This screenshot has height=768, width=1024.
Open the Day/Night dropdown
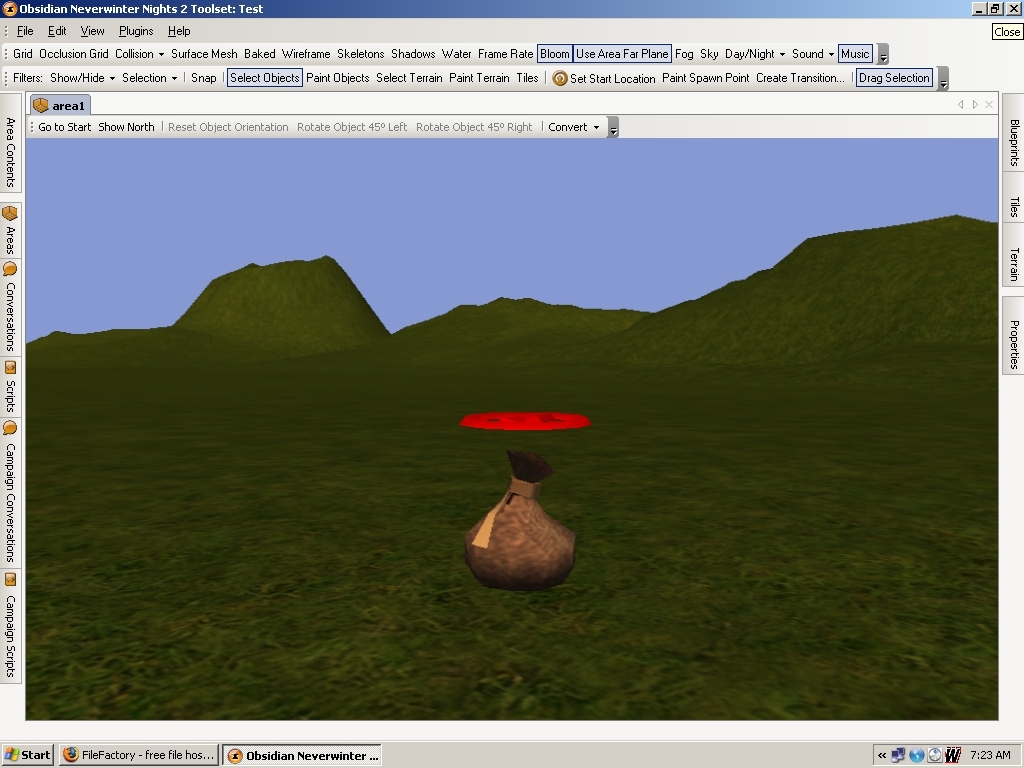pyautogui.click(x=754, y=54)
